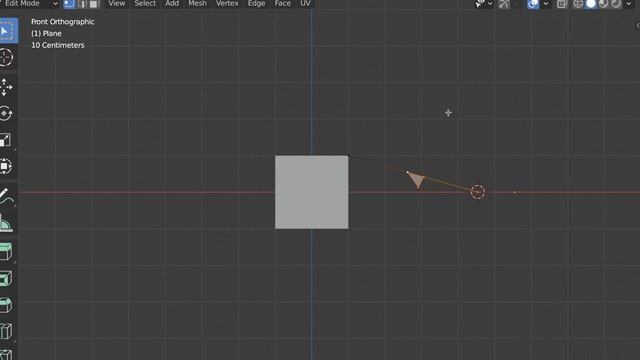Expand the overlays options dropdown
Viewport: 640px width, 360px height.
pos(546,4)
